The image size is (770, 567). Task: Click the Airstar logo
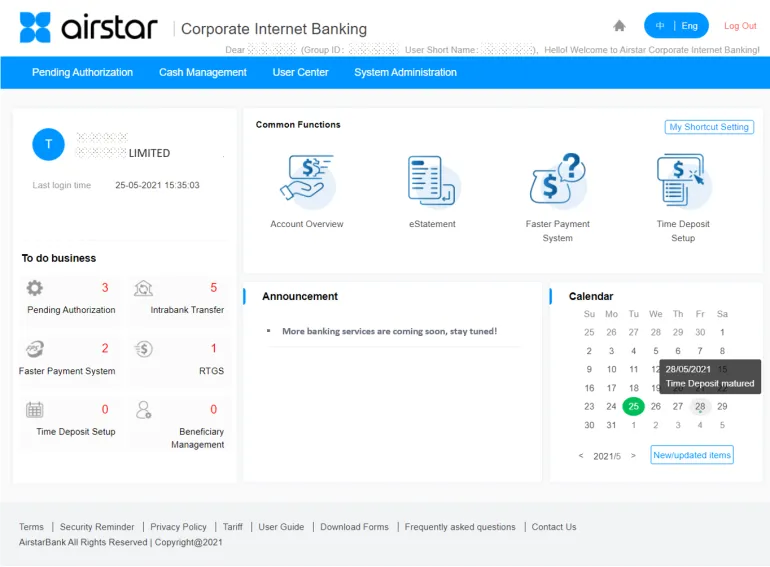(88, 27)
